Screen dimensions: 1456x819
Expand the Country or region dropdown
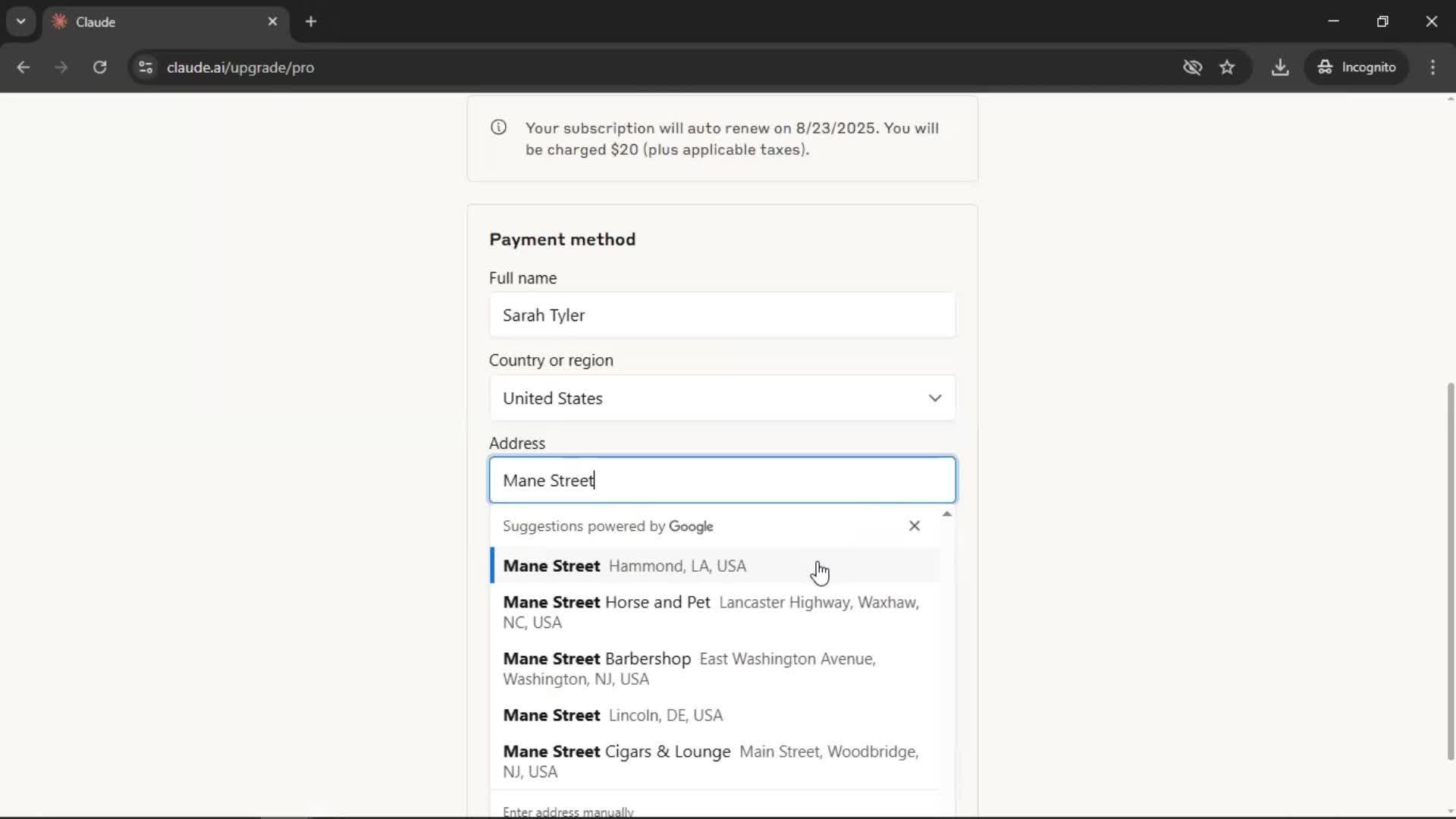click(x=722, y=398)
